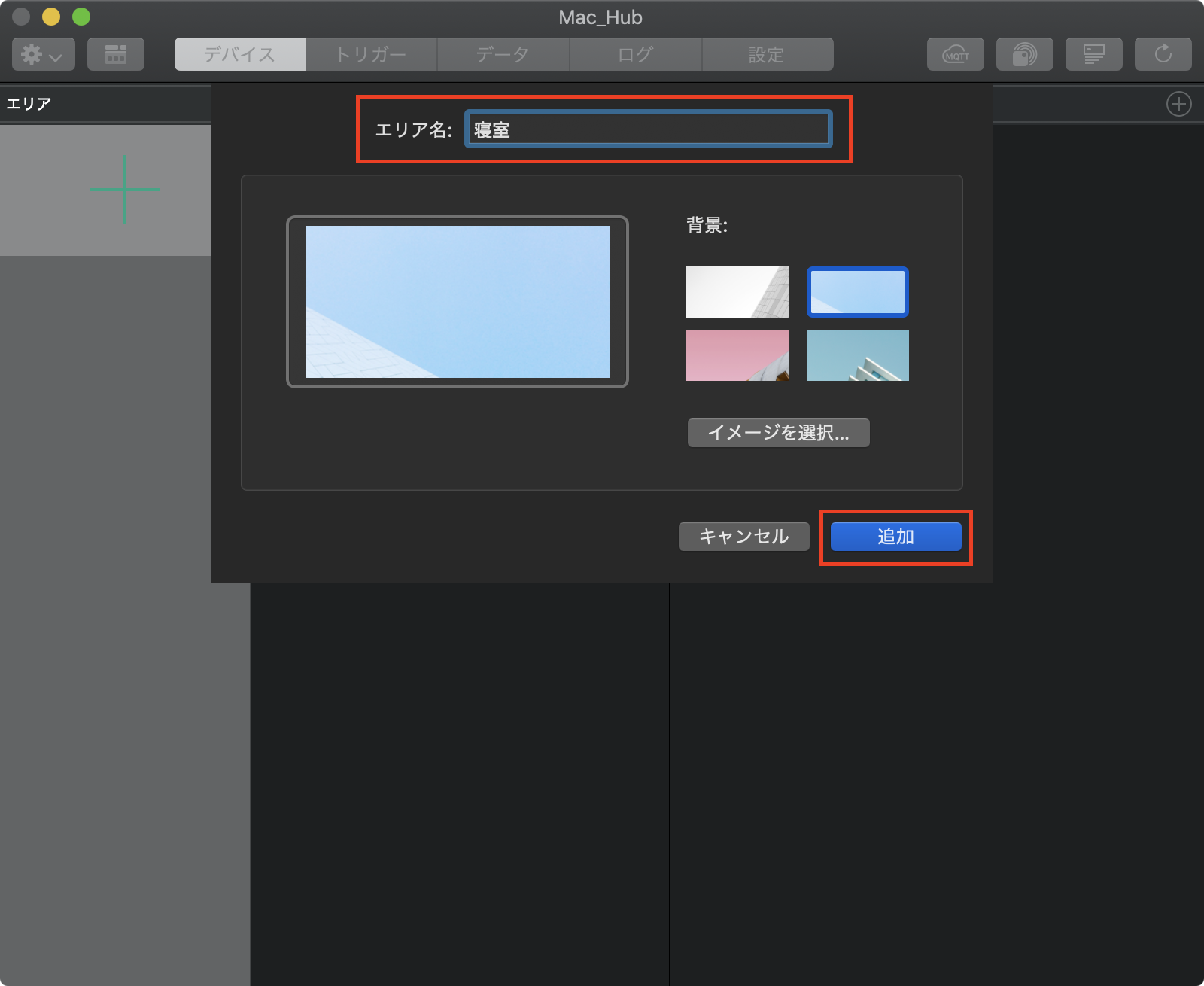Screen dimensions: 1204x986
Task: Select the light blue sky background thumbnail
Action: click(x=858, y=292)
